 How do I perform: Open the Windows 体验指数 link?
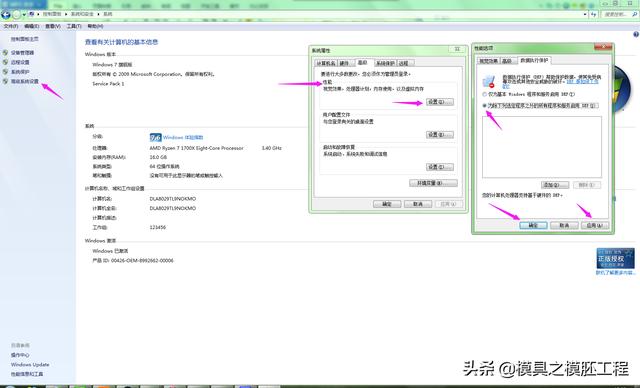click(183, 137)
